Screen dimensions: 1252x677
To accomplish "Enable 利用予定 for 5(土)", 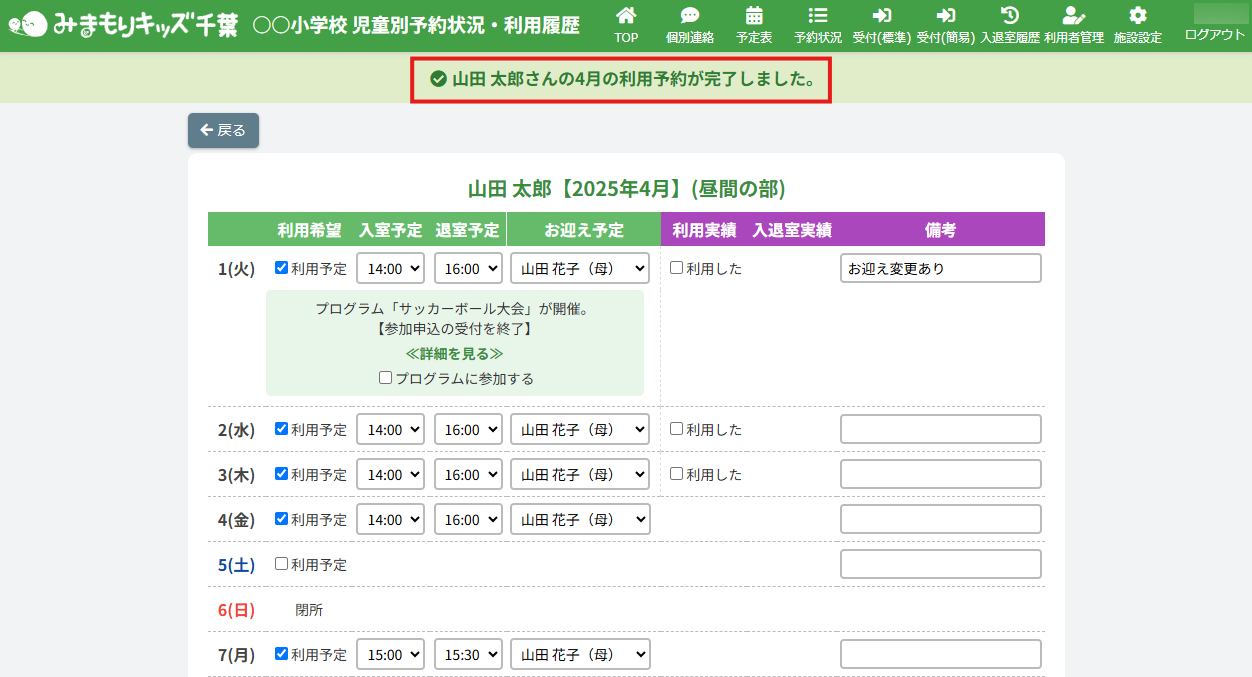I will [x=281, y=564].
